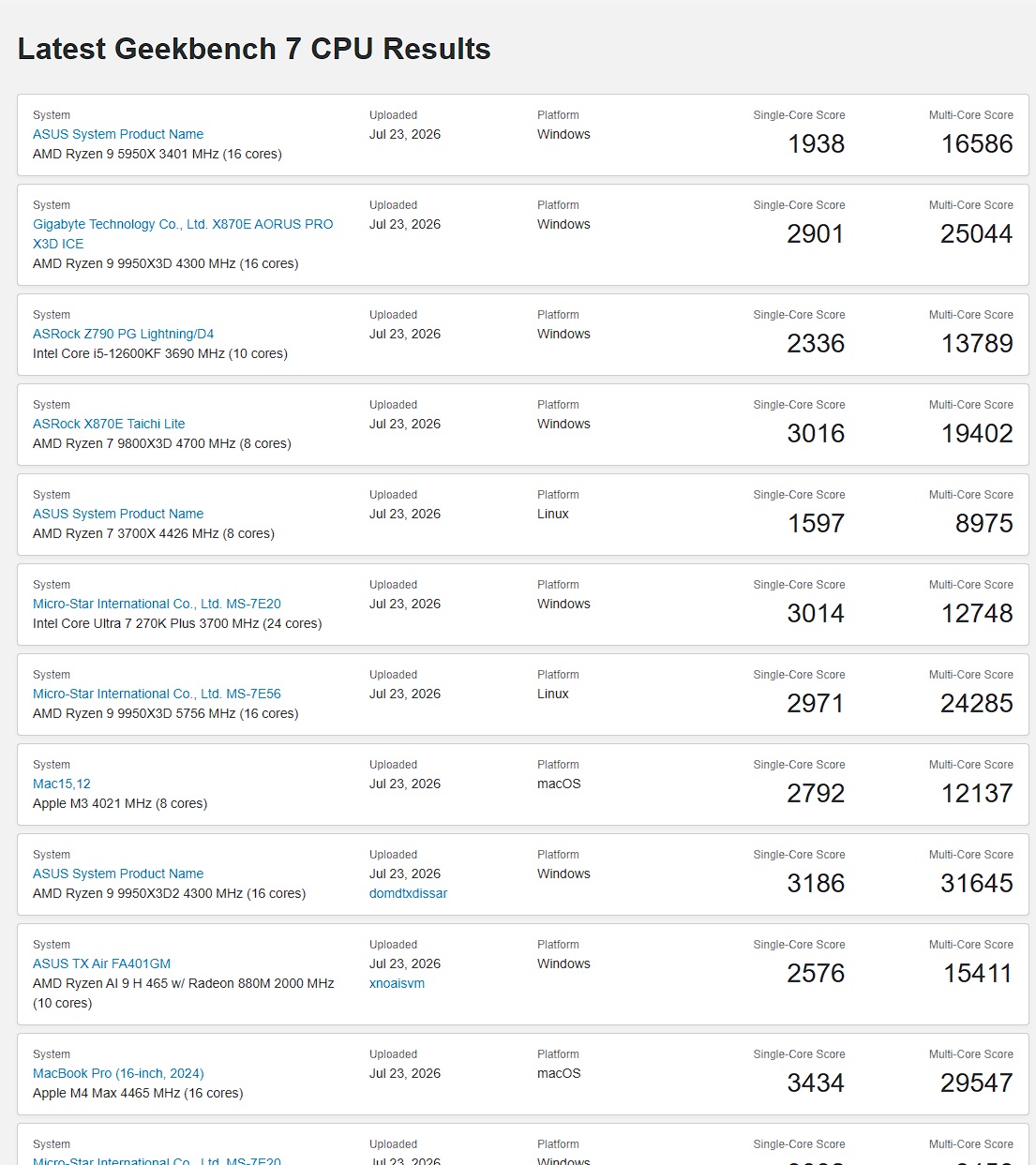The image size is (1036, 1165).
Task: Open Micro-Star MS-7E20 Core Ultra 7 result
Action: (x=157, y=604)
